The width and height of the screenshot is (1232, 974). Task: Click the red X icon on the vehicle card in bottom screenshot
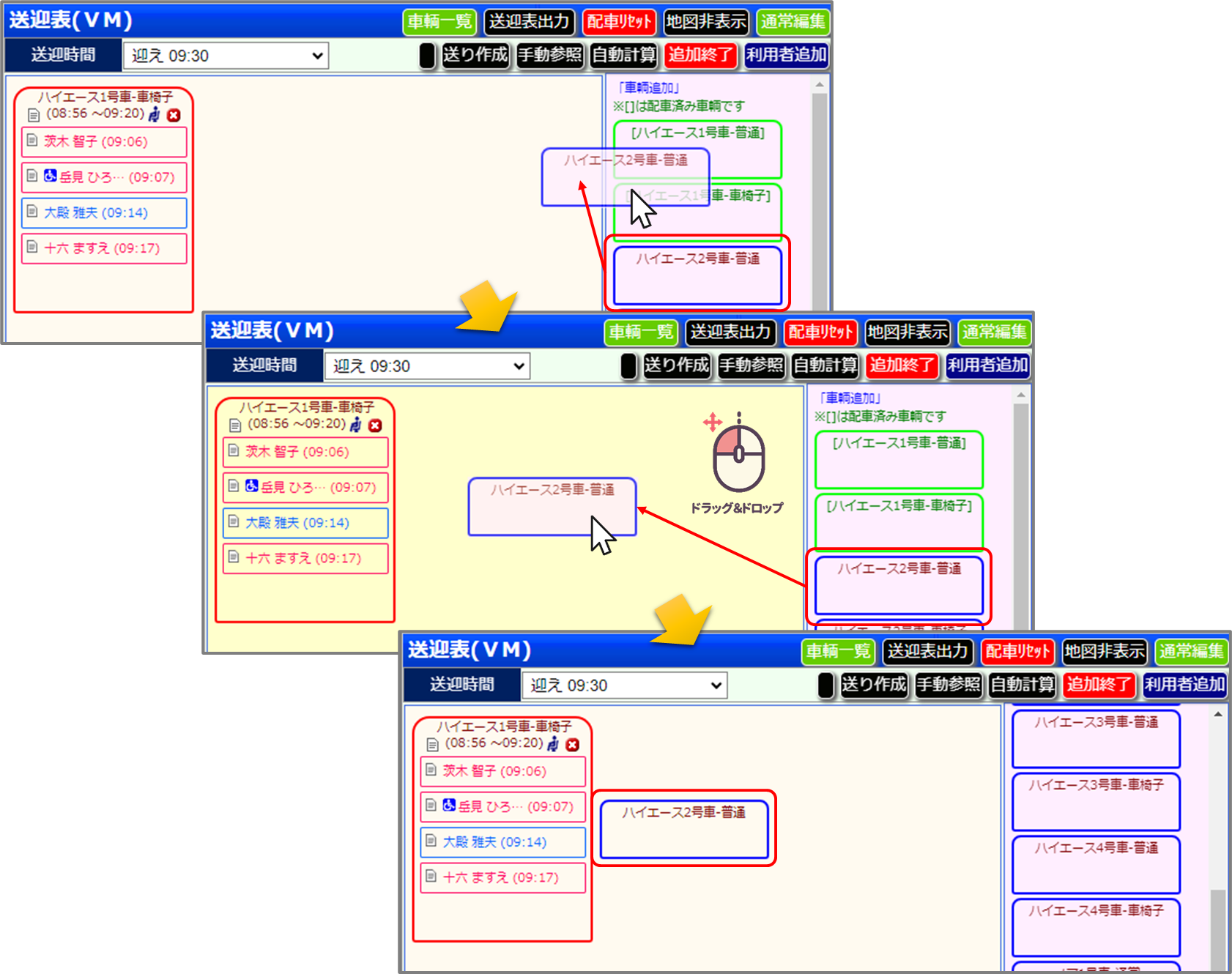click(573, 745)
